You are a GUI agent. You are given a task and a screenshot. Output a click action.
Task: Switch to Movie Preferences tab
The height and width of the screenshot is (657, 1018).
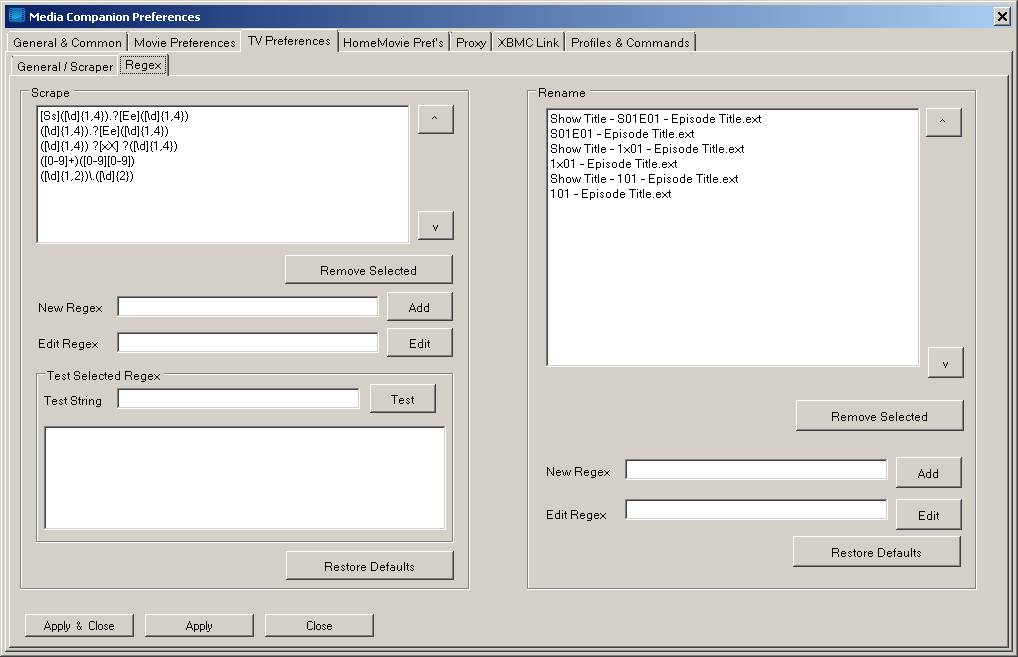point(184,43)
